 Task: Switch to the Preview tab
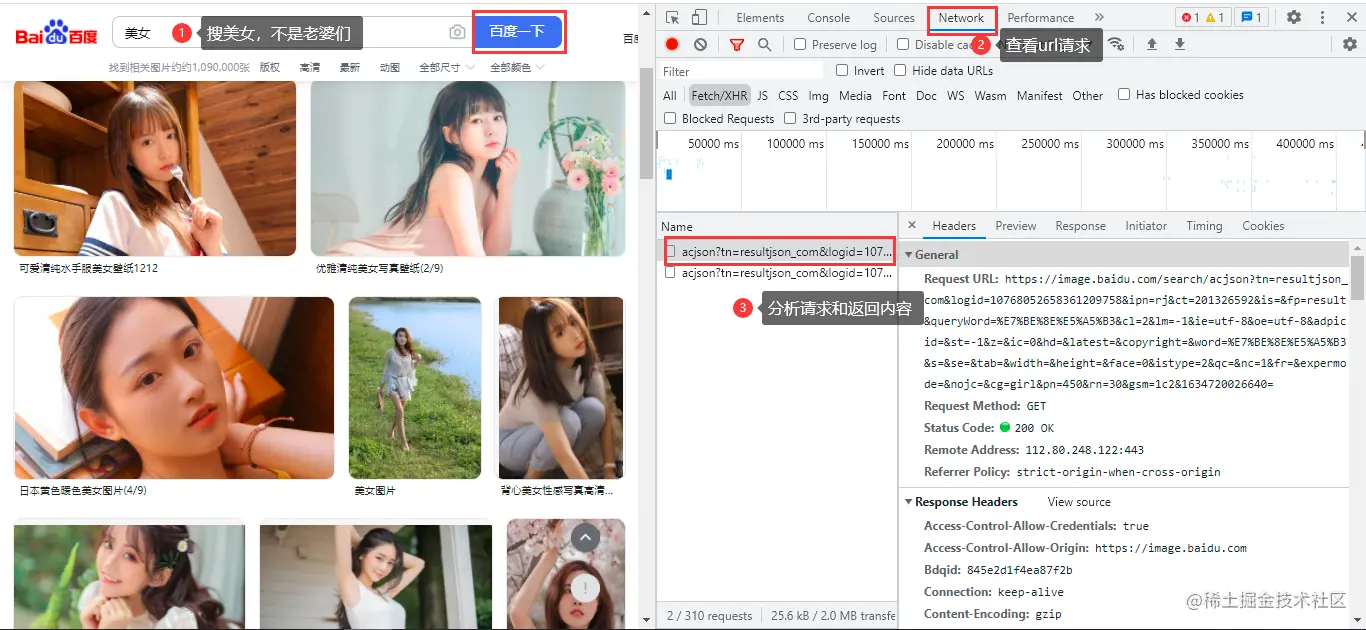(1016, 226)
